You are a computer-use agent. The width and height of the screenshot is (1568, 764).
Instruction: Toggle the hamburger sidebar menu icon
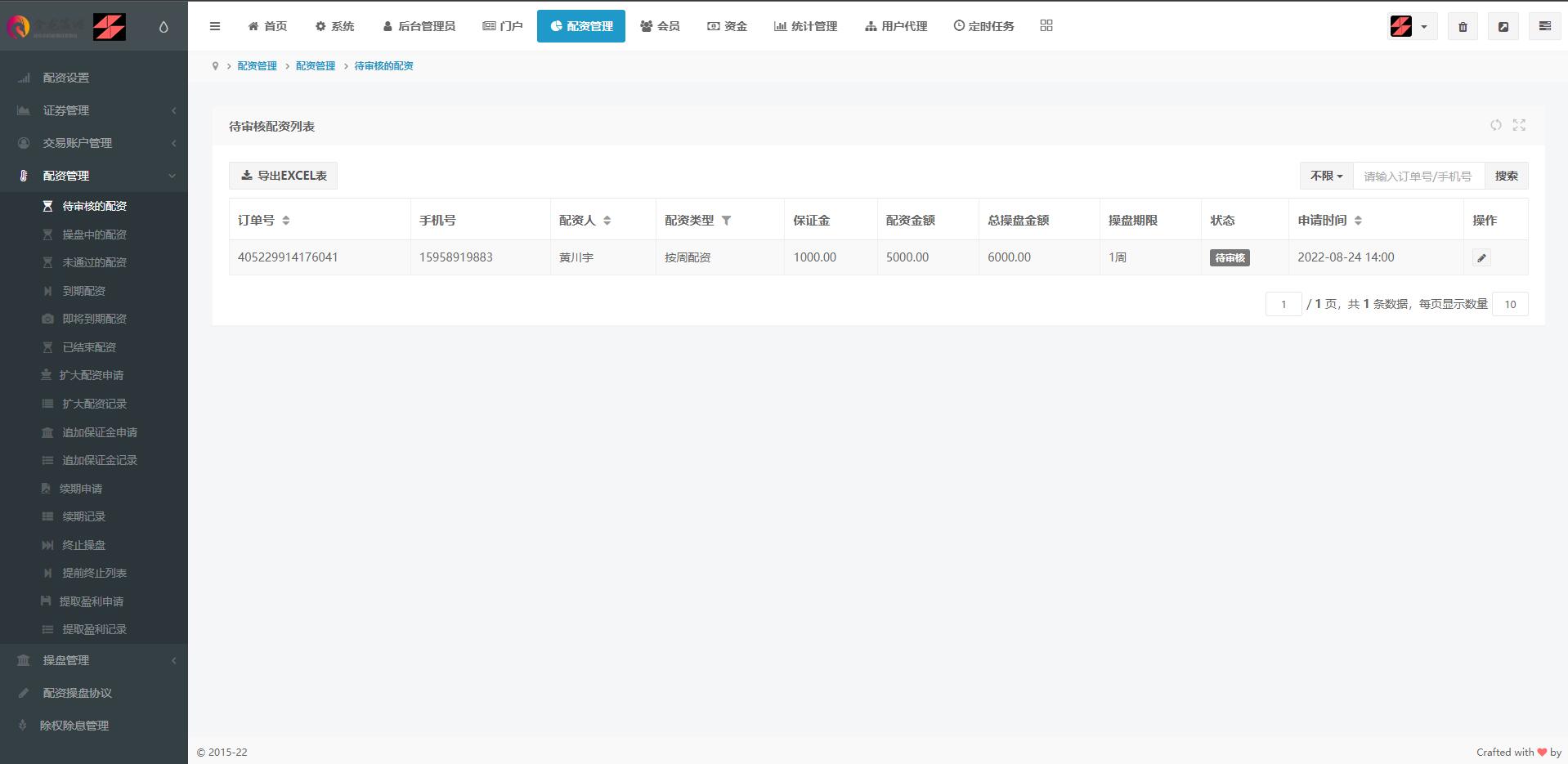coord(215,26)
